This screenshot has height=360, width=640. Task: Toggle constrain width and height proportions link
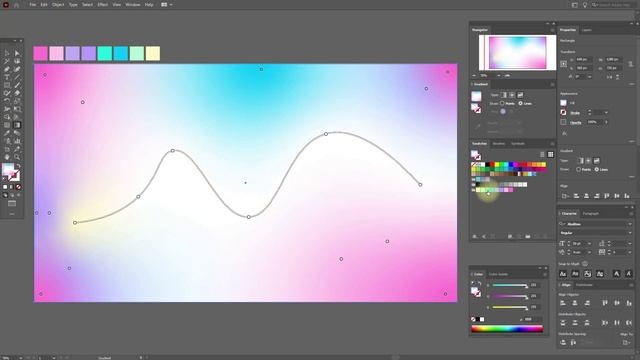point(631,64)
